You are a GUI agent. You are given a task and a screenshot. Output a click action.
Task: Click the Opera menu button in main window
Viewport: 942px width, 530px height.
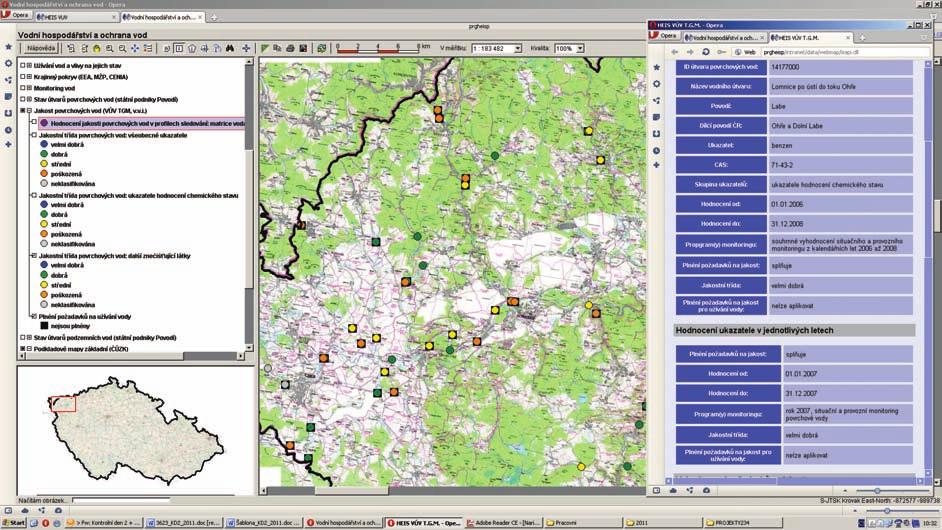coord(16,15)
